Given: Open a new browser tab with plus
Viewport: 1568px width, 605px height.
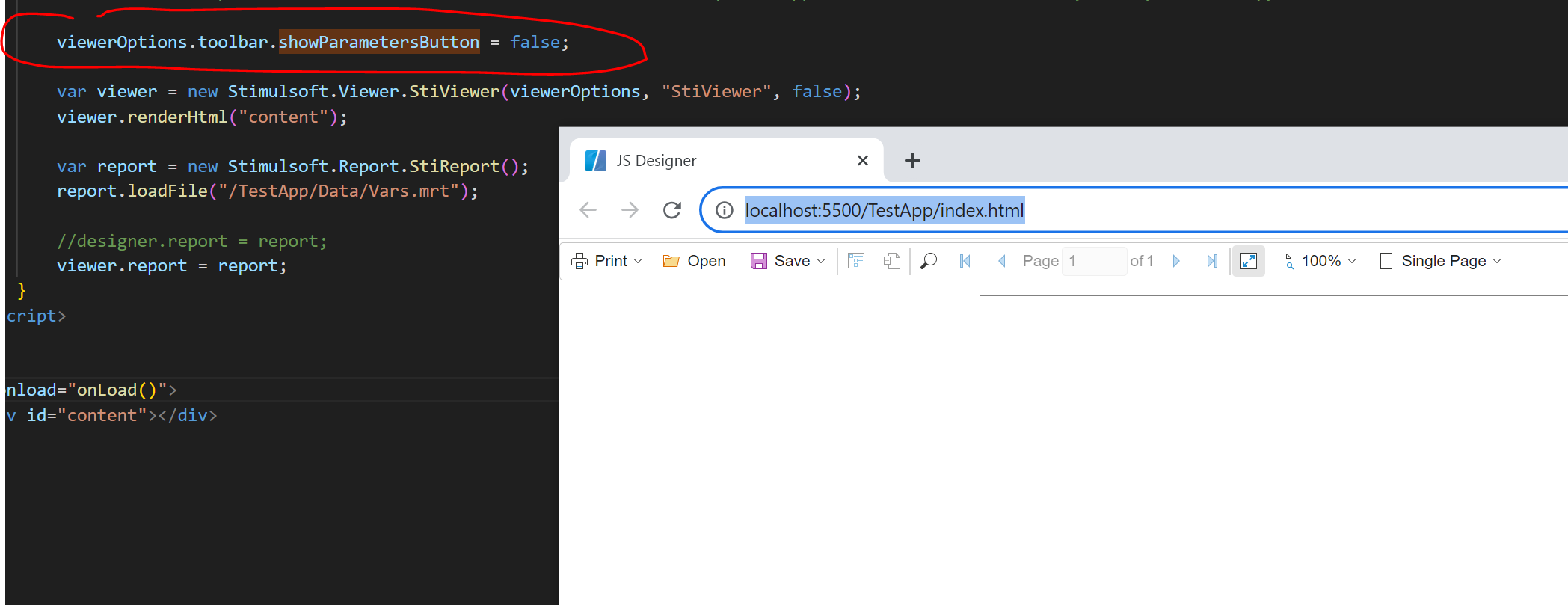Looking at the screenshot, I should 912,161.
